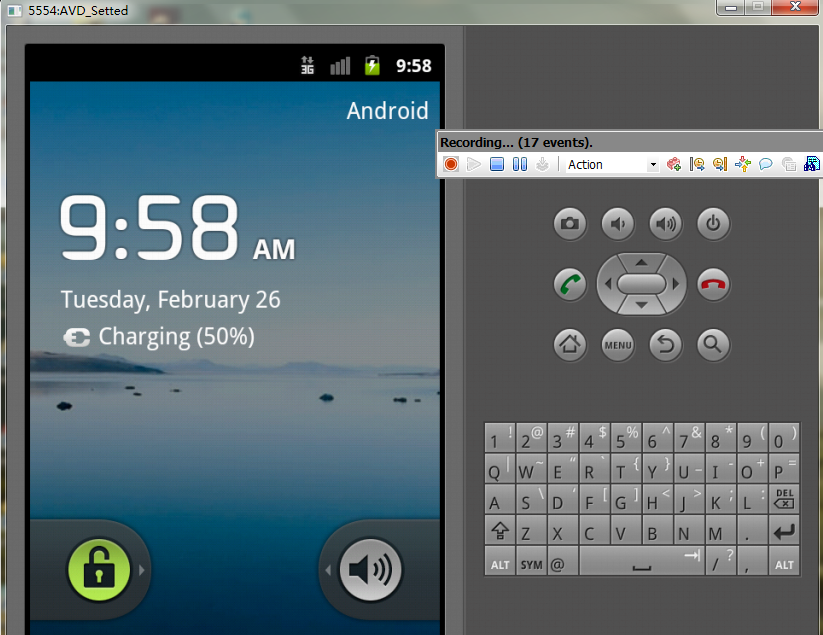Click the left ALT key on emulator keyboard
This screenshot has width=823, height=635.
[500, 561]
